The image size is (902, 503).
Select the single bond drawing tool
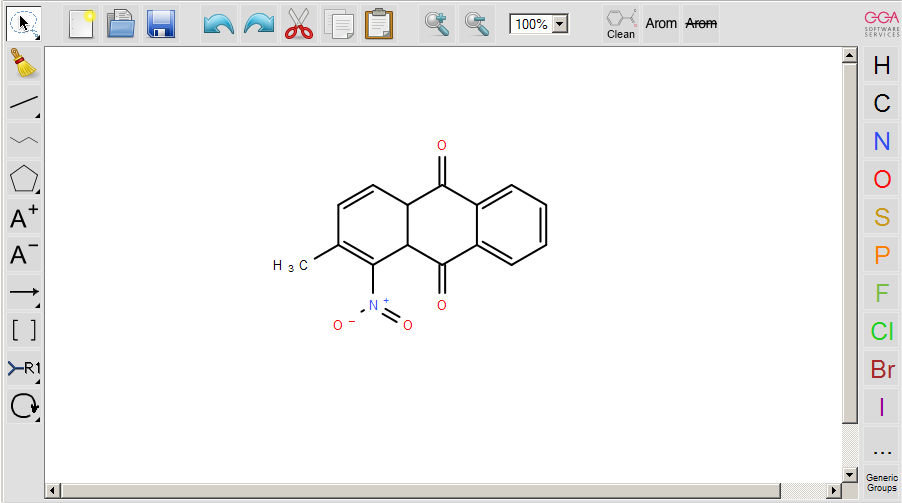(x=24, y=102)
